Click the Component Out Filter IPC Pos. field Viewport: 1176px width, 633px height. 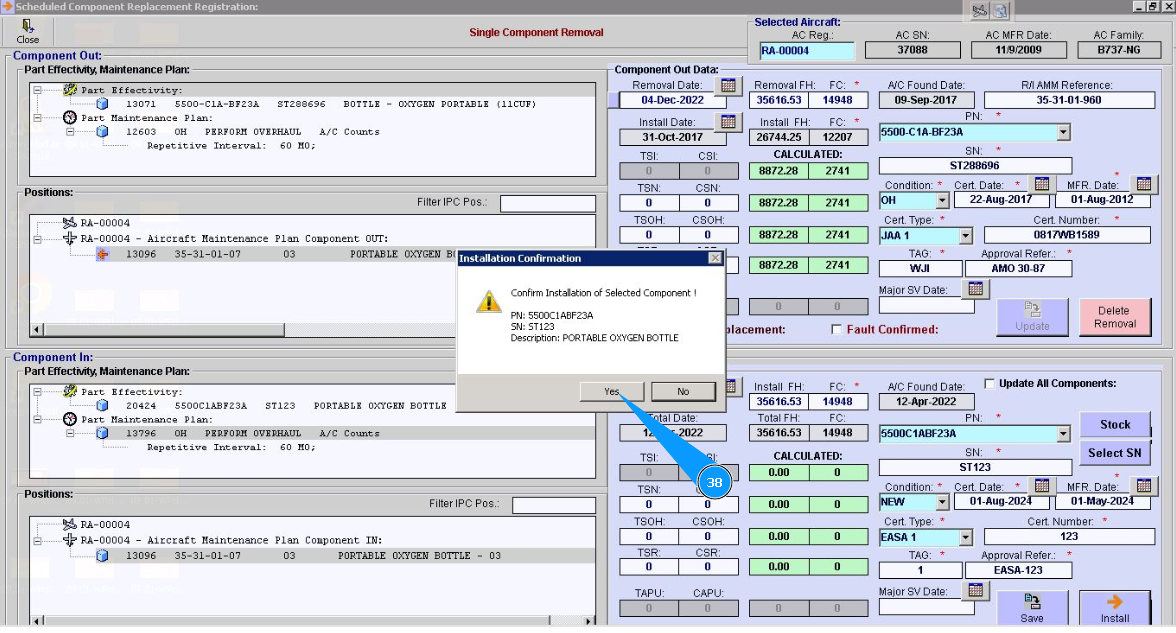547,204
